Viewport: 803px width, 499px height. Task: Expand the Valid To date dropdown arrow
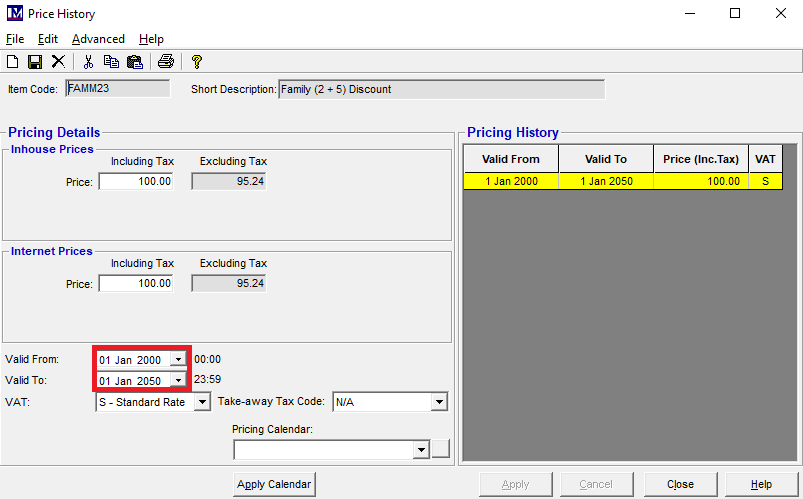tap(178, 381)
